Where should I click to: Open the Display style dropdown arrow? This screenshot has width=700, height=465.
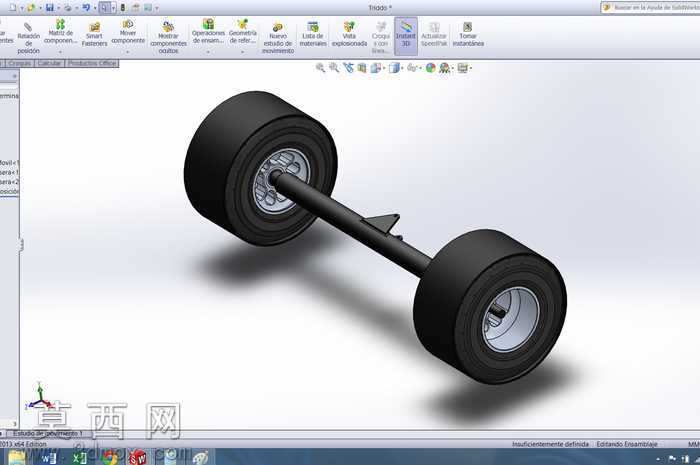click(402, 68)
